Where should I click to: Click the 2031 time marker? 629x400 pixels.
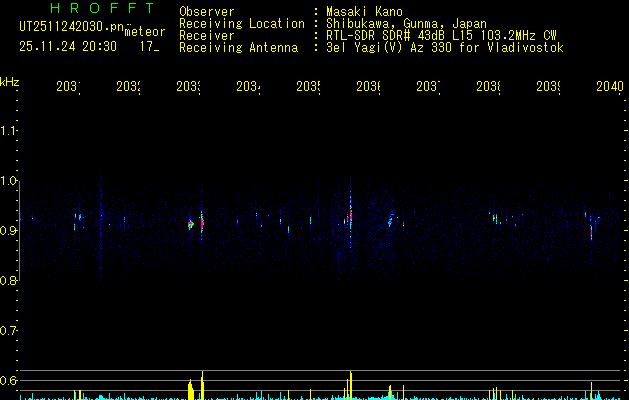pyautogui.click(x=68, y=87)
